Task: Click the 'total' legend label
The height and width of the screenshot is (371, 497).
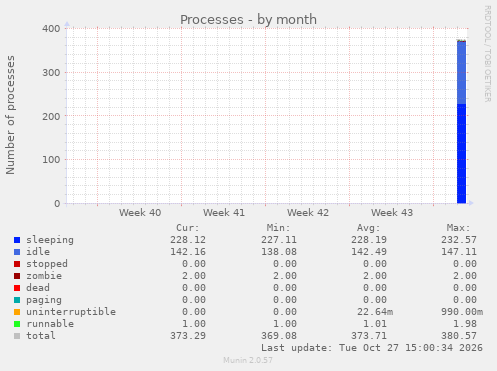Action: tap(41, 336)
